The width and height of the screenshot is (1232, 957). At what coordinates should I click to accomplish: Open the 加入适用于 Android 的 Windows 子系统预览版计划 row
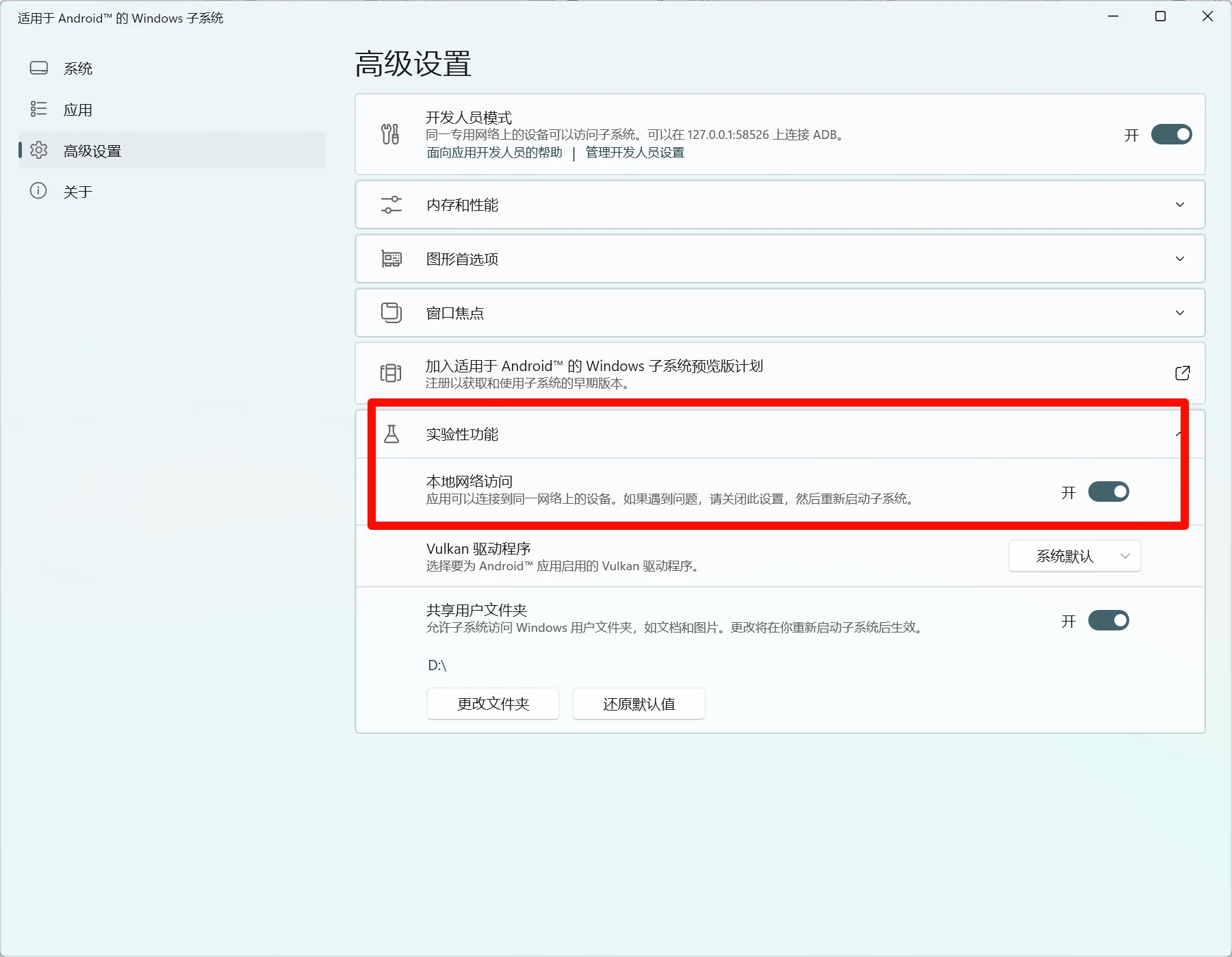780,373
